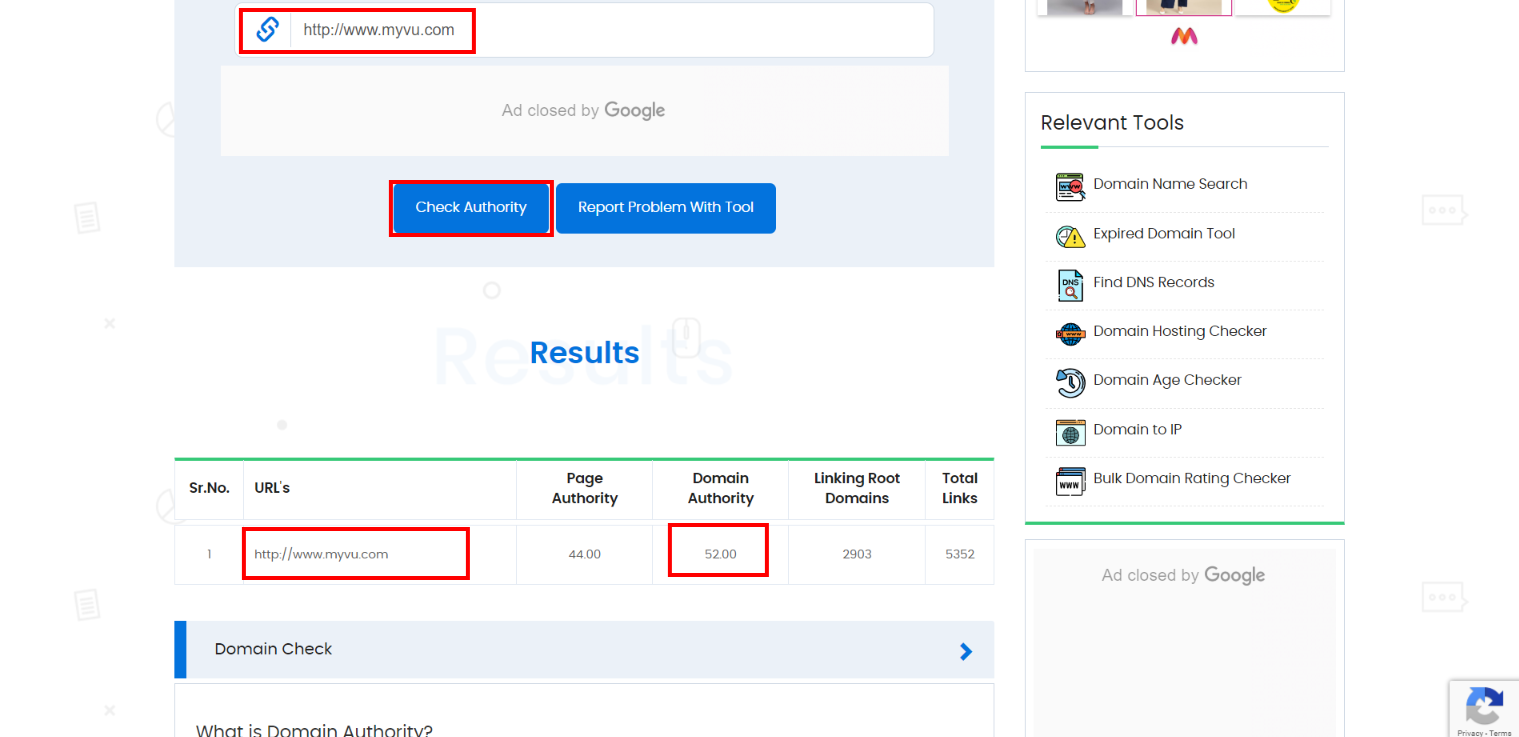Click the http://www.myvu.com result URL
1519x737 pixels.
point(321,554)
